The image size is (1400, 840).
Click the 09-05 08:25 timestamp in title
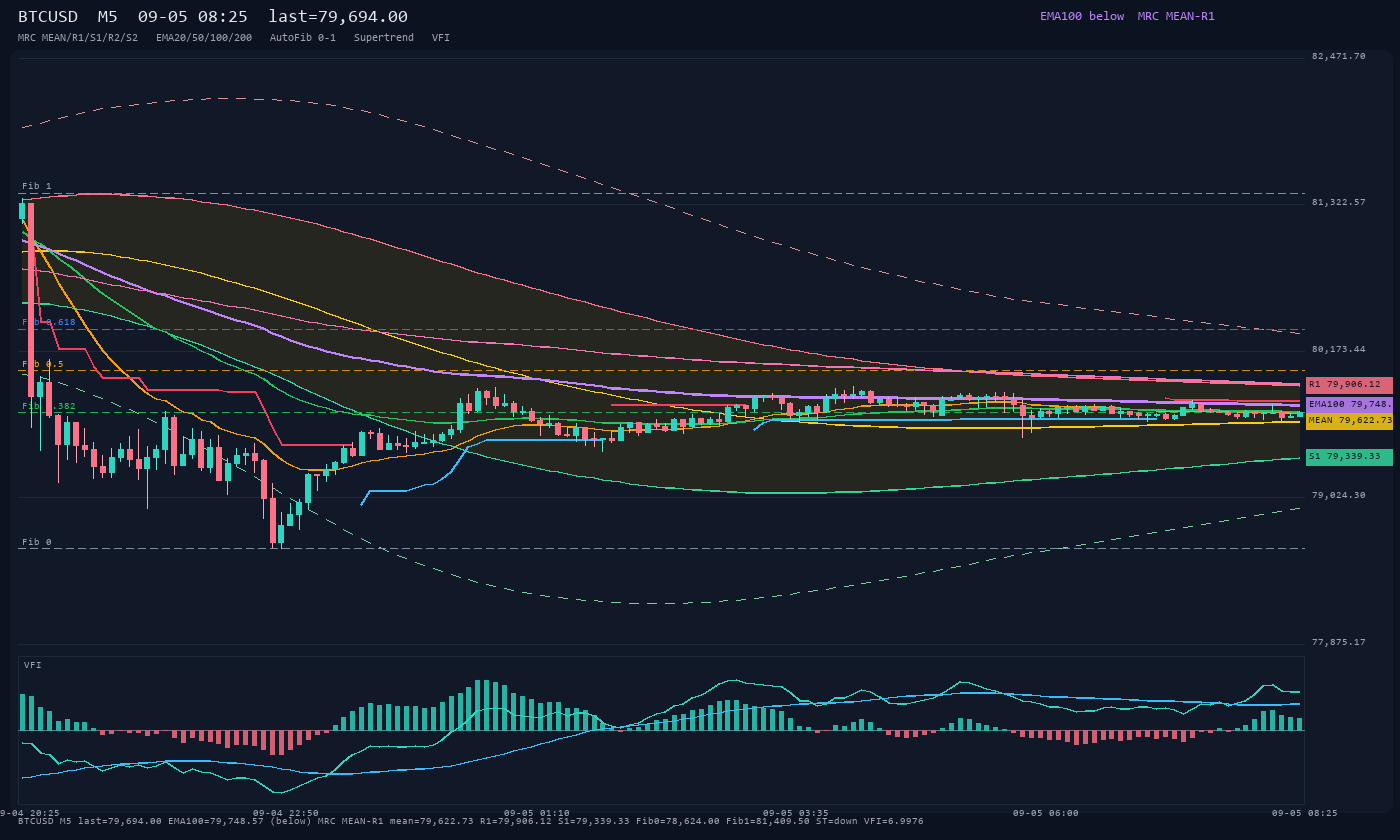[193, 17]
